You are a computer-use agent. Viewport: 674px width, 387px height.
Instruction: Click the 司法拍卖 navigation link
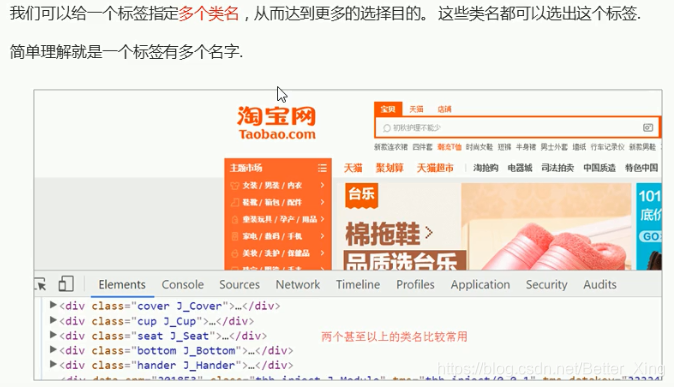click(558, 168)
